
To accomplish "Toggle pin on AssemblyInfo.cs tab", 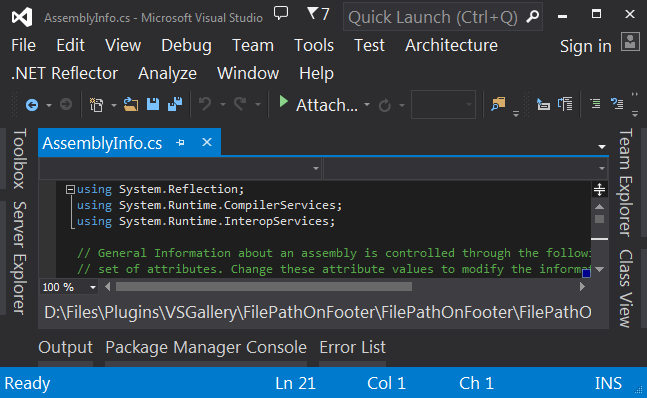I will pos(180,143).
